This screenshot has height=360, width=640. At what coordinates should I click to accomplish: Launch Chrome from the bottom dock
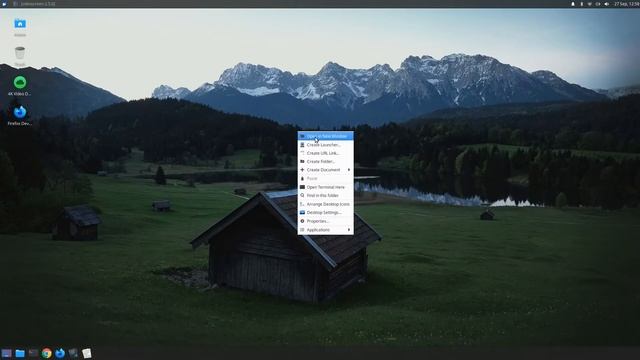pos(47,353)
